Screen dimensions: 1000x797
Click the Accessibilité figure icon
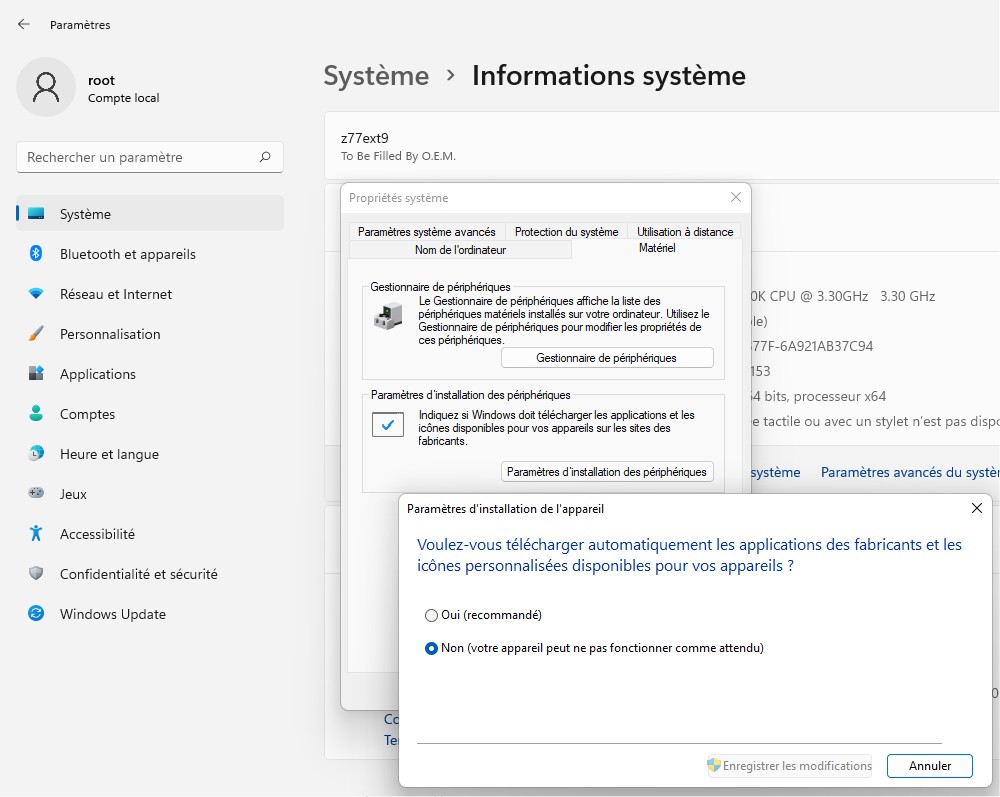click(x=36, y=533)
